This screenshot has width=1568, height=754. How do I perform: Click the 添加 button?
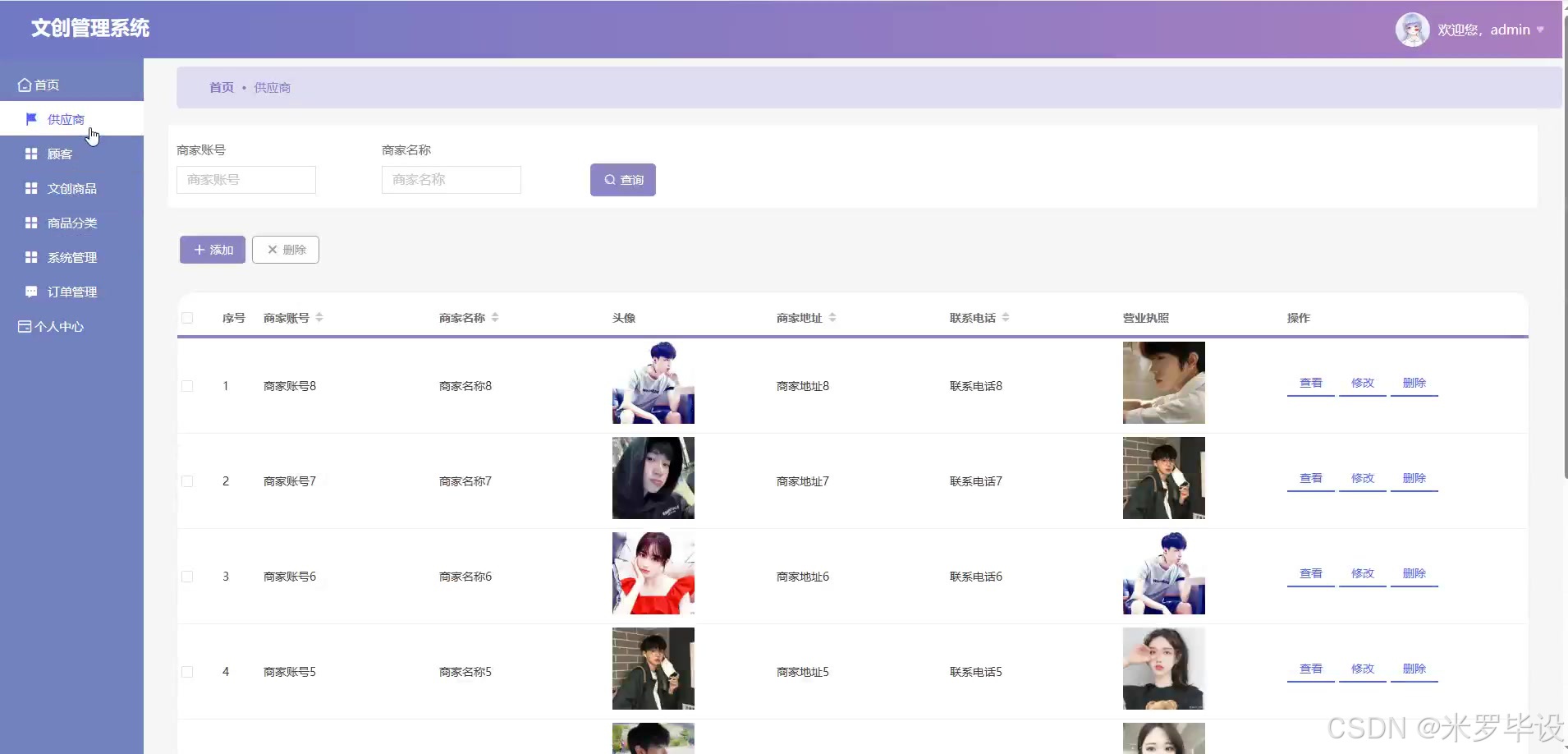click(213, 250)
